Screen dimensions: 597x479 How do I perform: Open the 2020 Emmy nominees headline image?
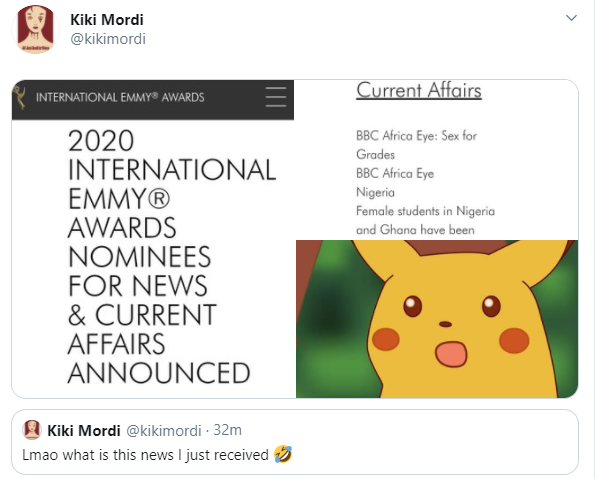[153, 239]
